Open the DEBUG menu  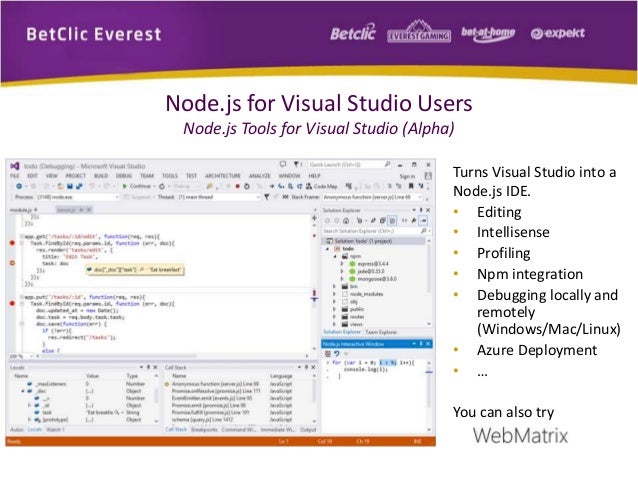tap(124, 176)
